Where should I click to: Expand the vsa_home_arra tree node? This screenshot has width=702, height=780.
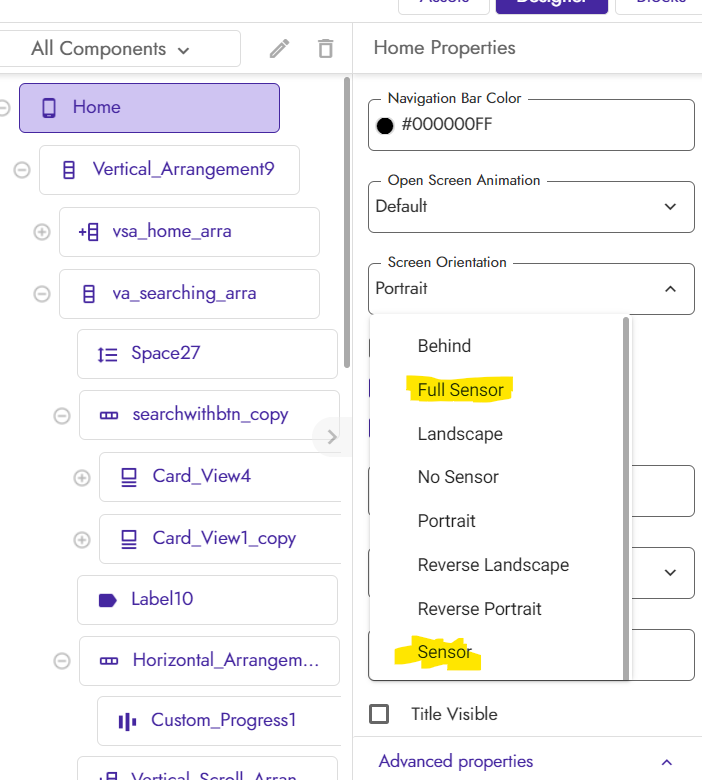click(x=42, y=232)
